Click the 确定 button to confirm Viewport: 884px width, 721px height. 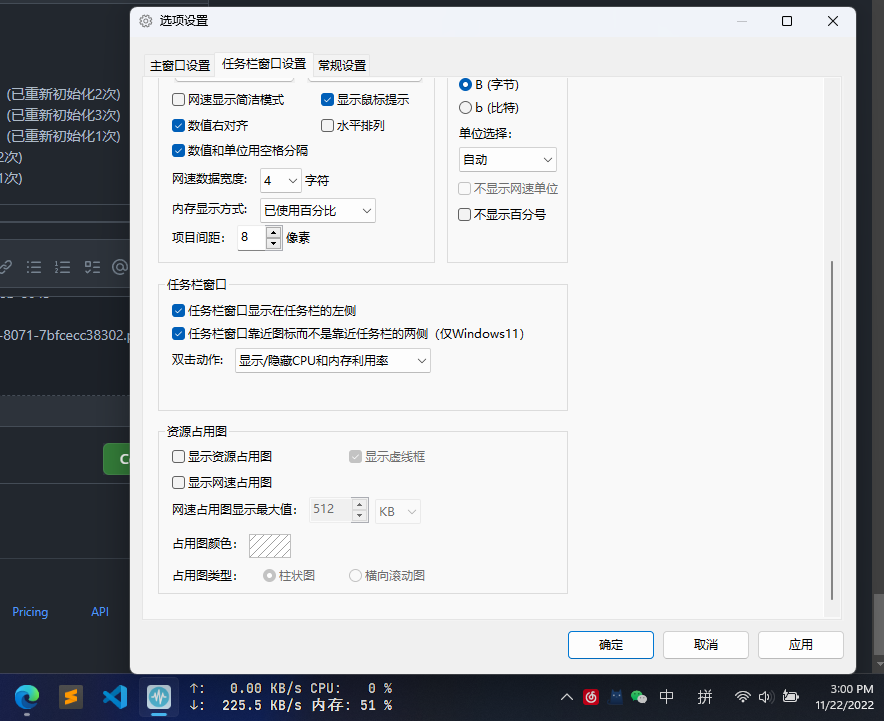tap(610, 645)
